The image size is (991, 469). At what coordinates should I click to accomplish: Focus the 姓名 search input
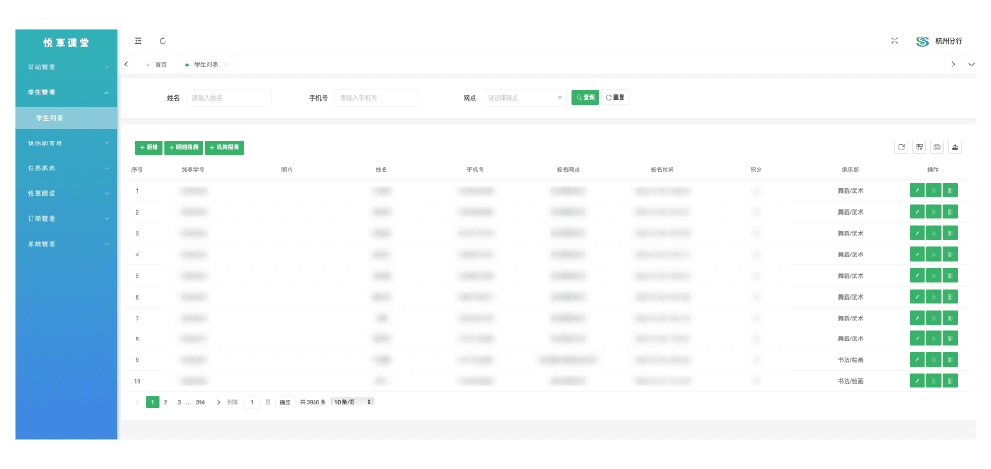click(x=229, y=98)
